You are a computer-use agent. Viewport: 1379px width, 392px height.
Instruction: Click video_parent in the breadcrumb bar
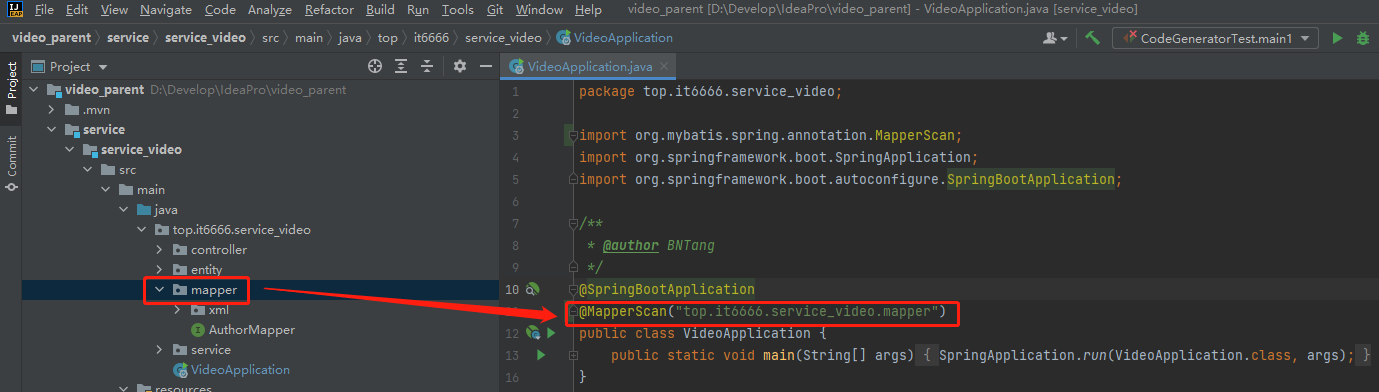(x=51, y=38)
